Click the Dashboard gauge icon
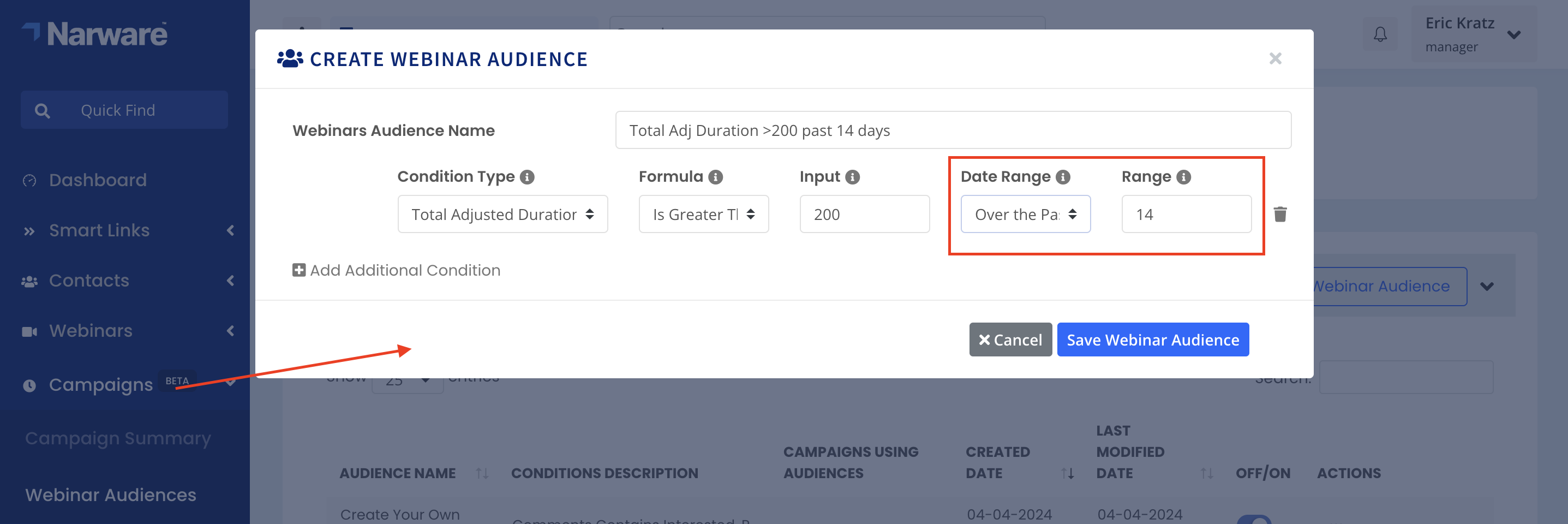This screenshot has height=524, width=1568. (x=29, y=180)
